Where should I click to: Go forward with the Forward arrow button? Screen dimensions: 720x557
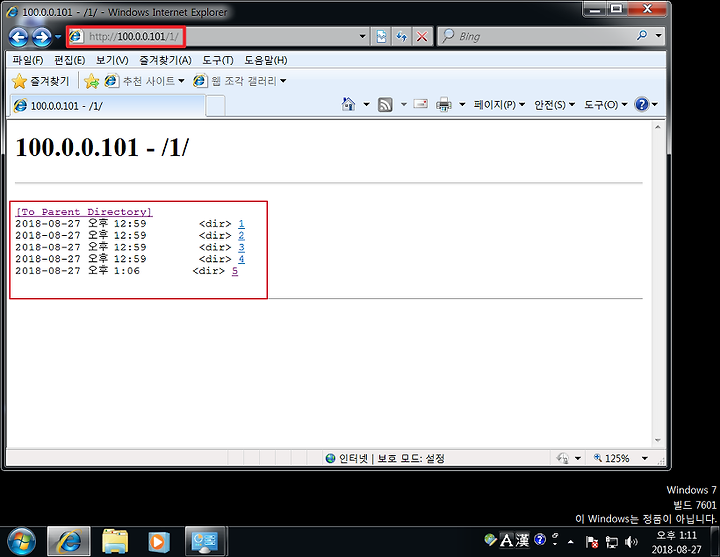[42, 37]
